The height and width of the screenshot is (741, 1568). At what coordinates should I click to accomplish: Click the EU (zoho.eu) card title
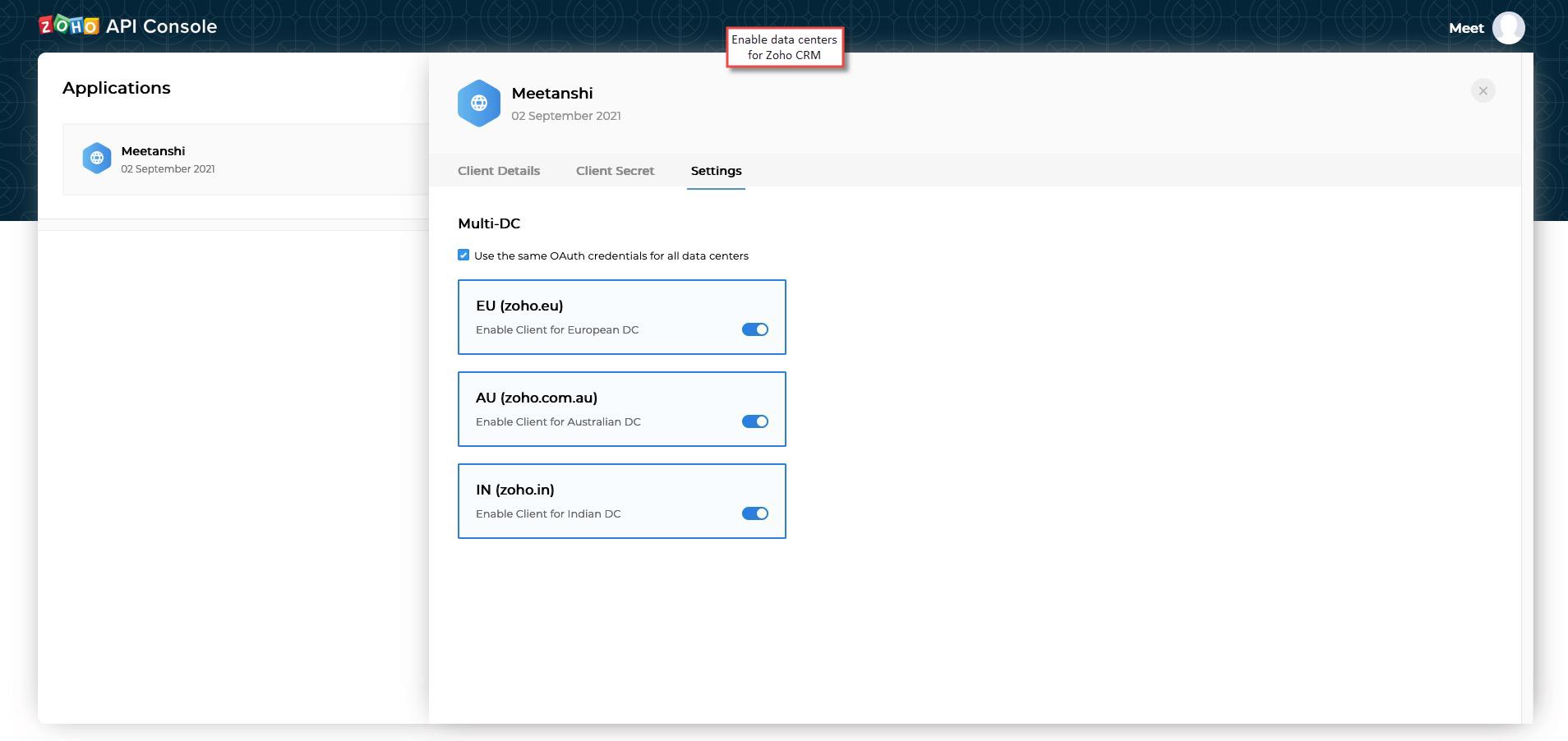[519, 306]
